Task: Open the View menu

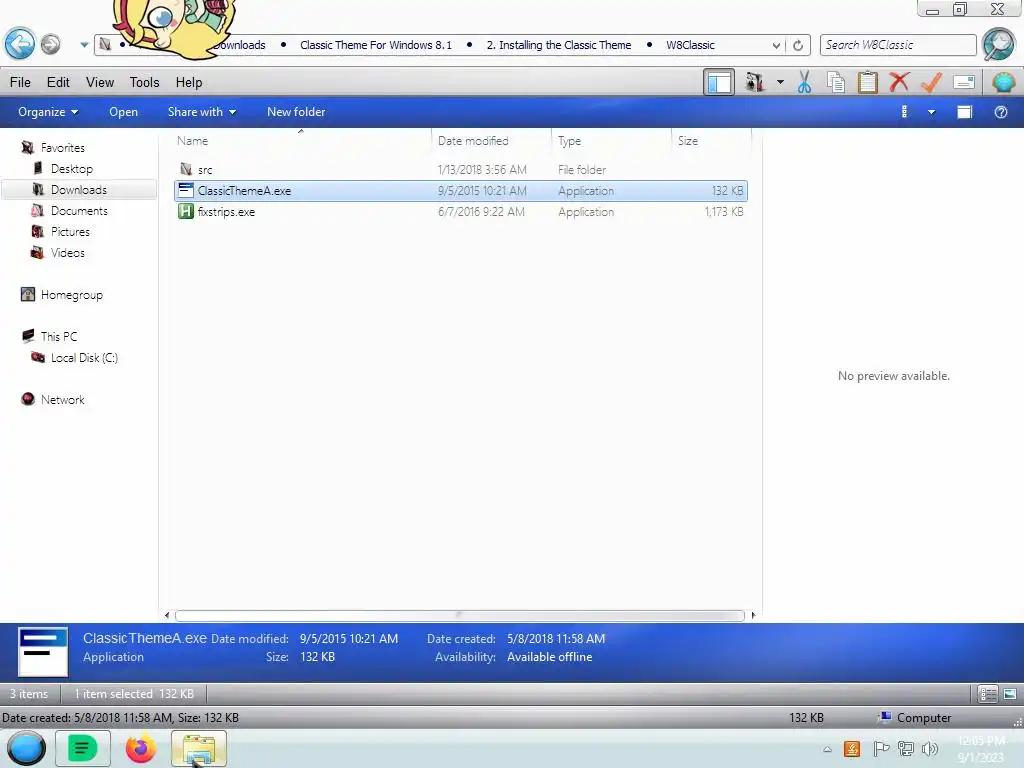Action: [100, 82]
